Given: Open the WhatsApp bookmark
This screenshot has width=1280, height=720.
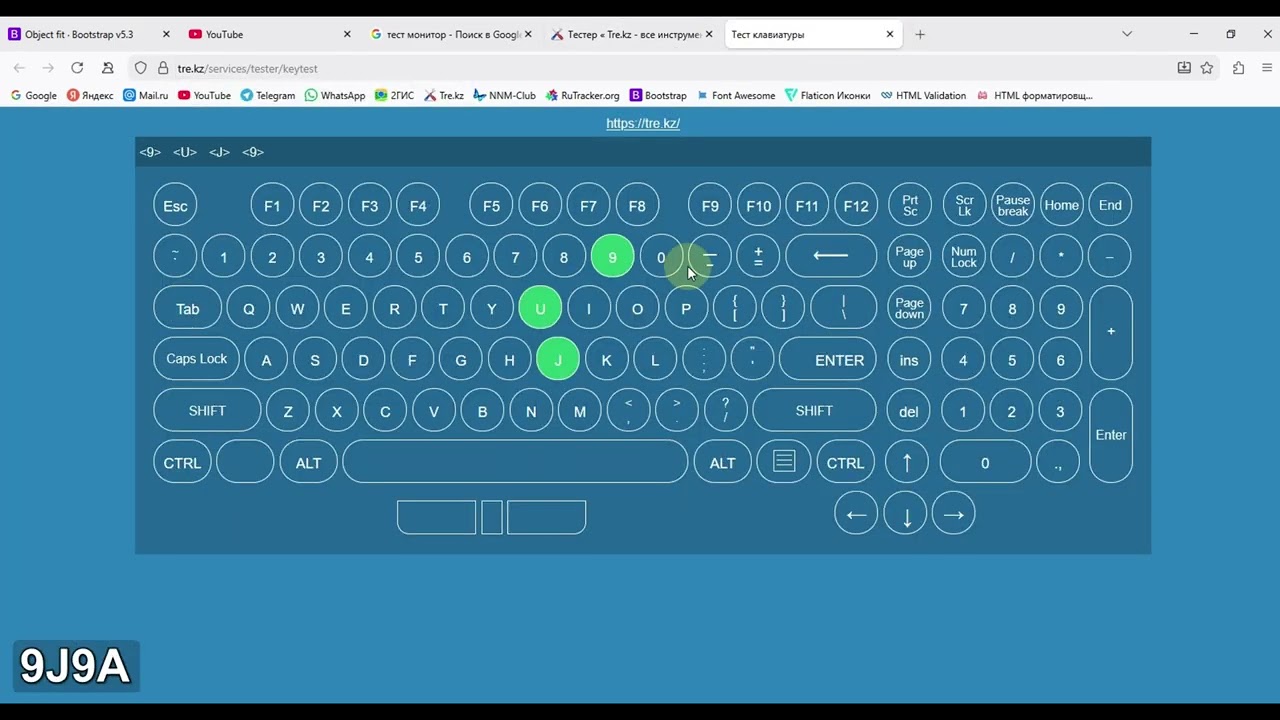Looking at the screenshot, I should point(335,95).
